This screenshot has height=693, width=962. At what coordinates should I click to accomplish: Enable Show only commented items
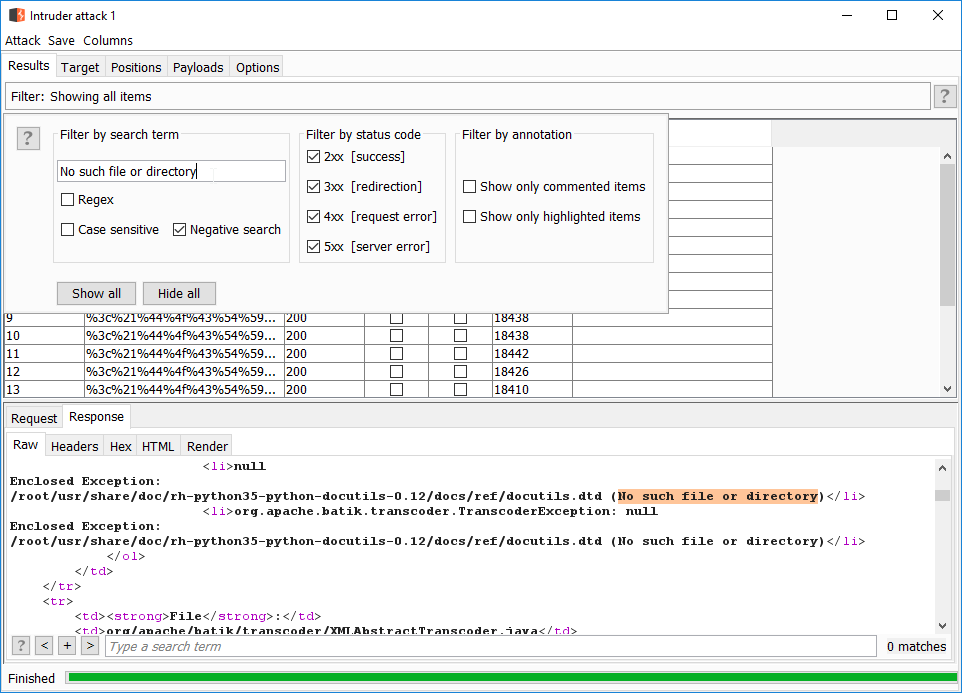(469, 186)
